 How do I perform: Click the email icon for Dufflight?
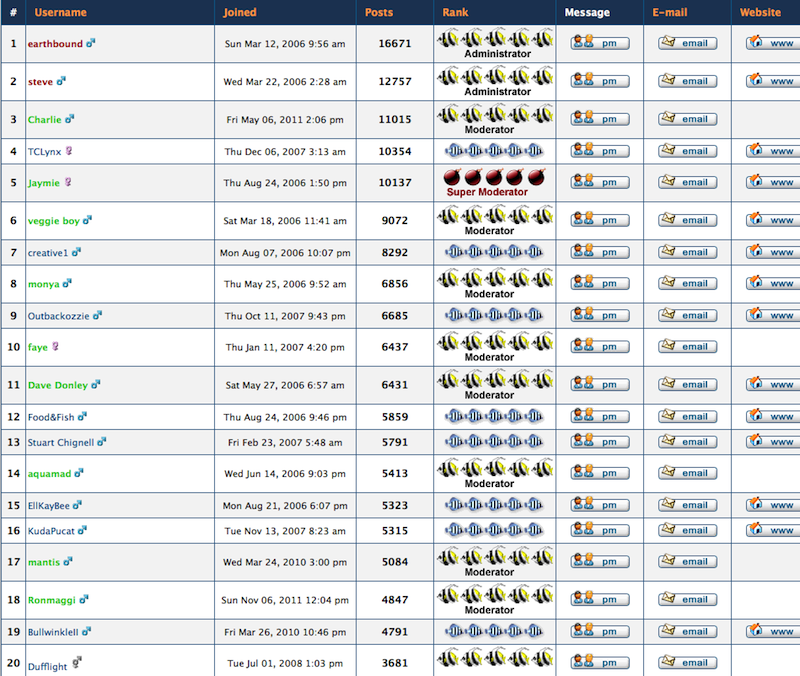coord(686,662)
